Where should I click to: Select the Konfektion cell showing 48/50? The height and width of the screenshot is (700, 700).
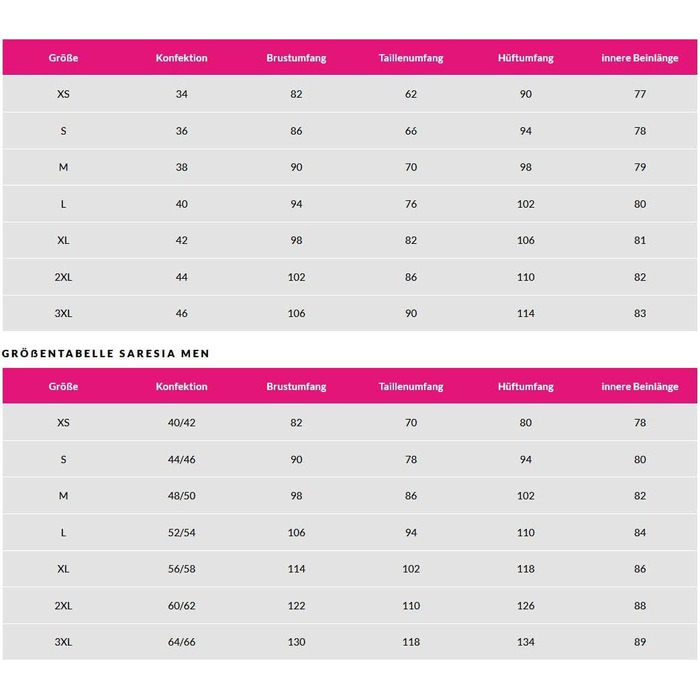click(182, 496)
